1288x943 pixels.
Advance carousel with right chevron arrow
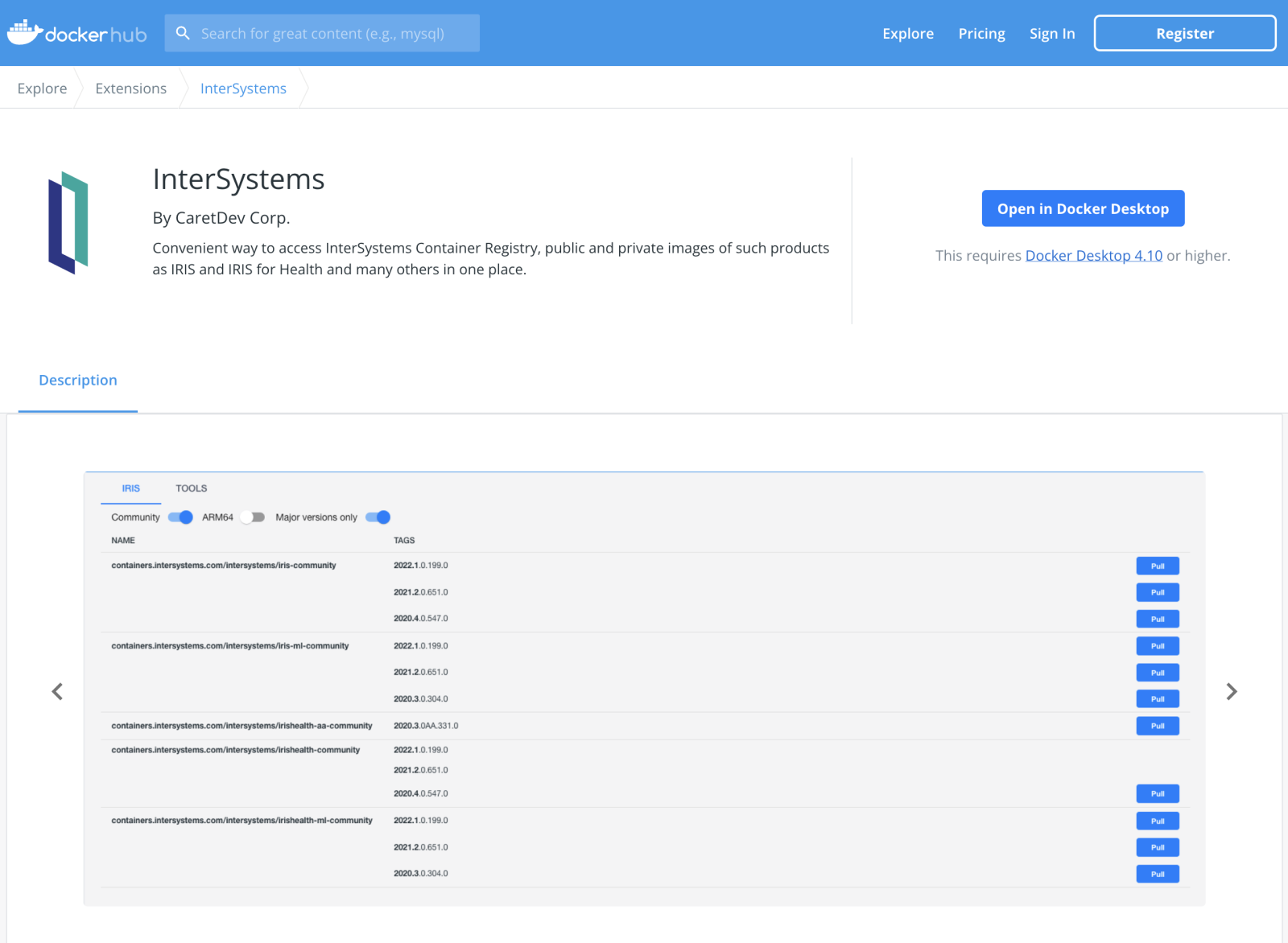point(1231,692)
